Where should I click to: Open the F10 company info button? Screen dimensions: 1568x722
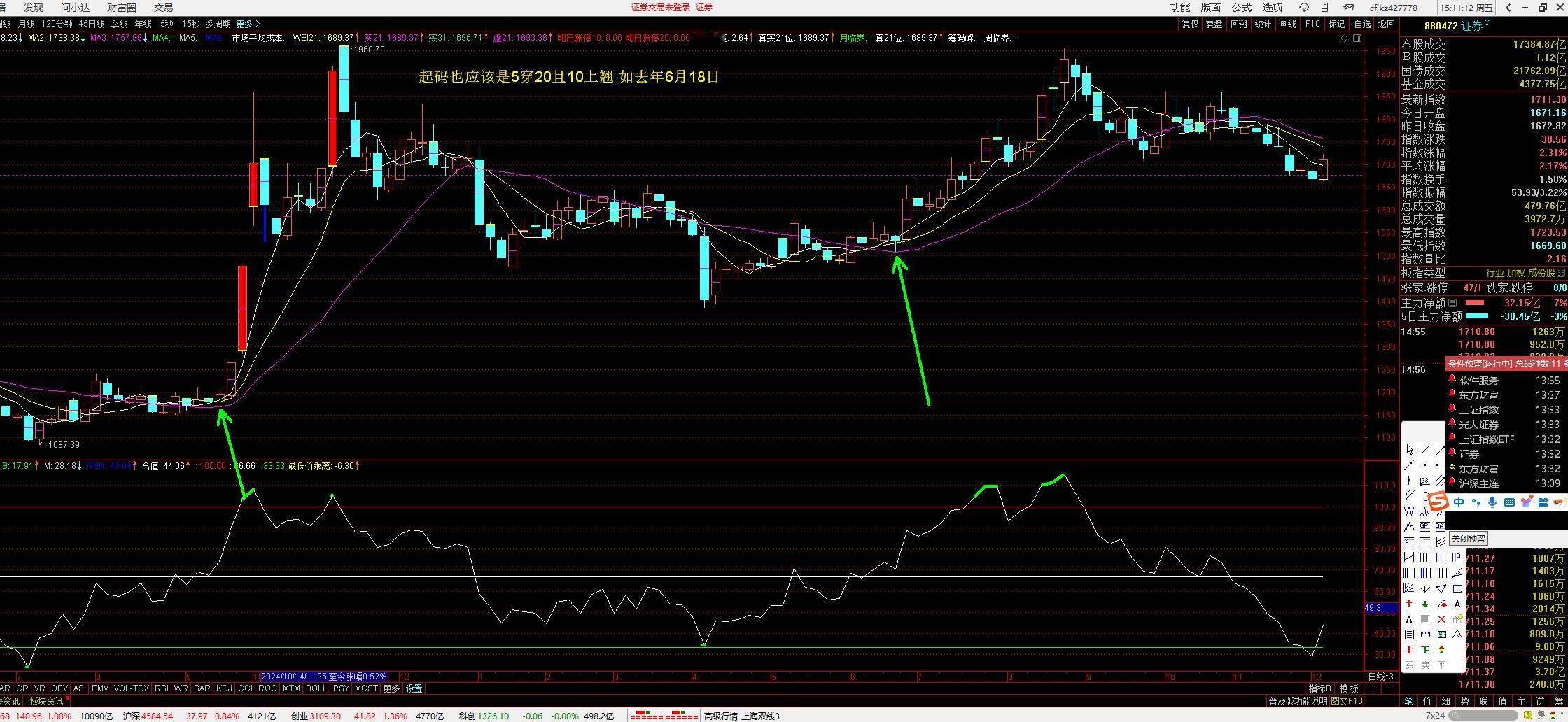click(x=1312, y=24)
